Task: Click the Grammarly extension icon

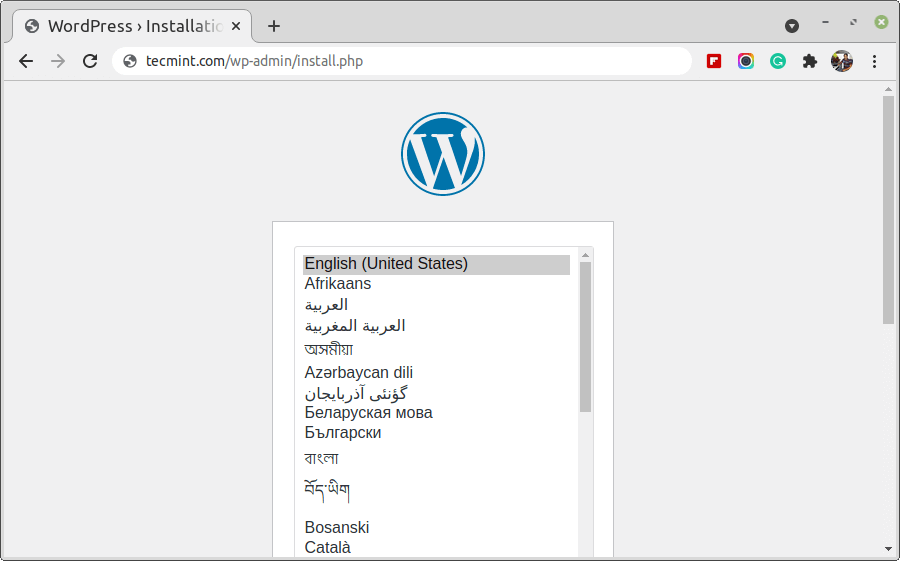Action: 778,61
